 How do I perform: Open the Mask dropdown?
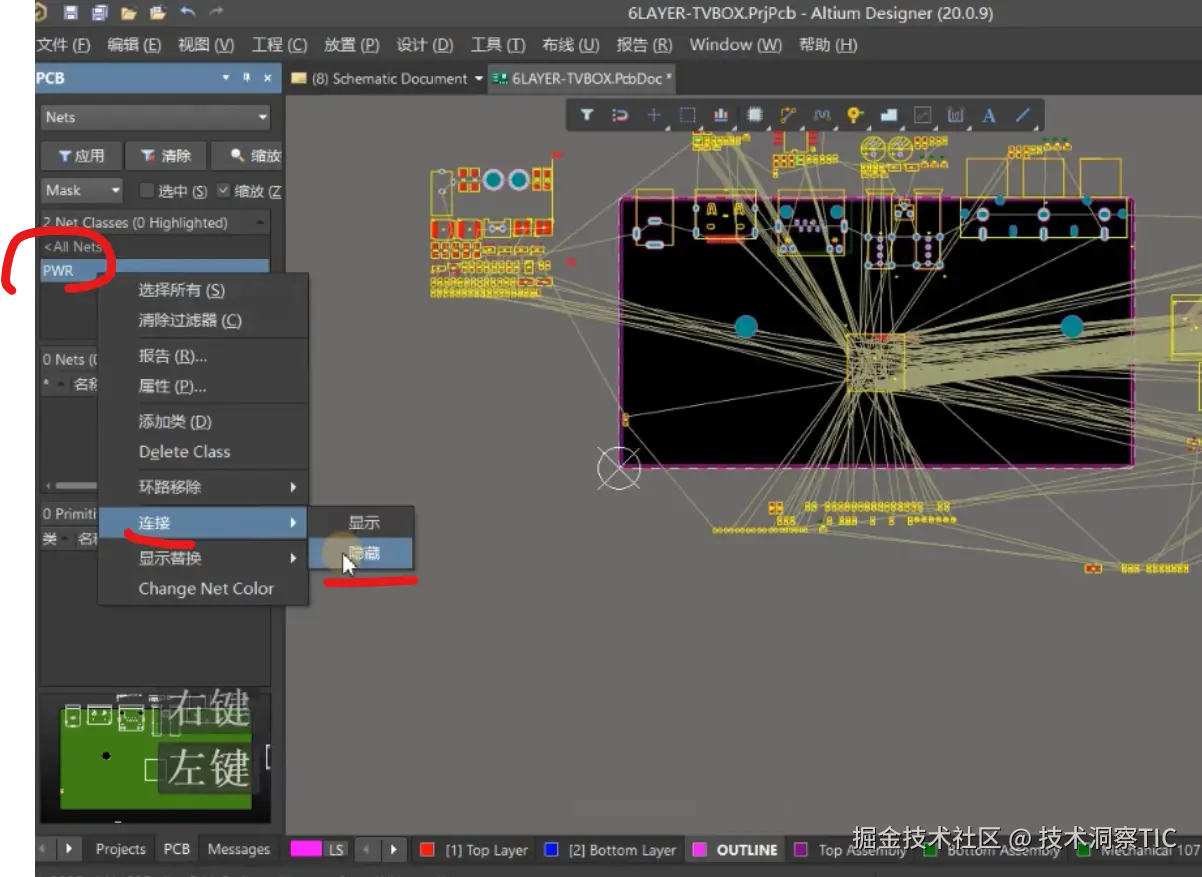(x=82, y=190)
